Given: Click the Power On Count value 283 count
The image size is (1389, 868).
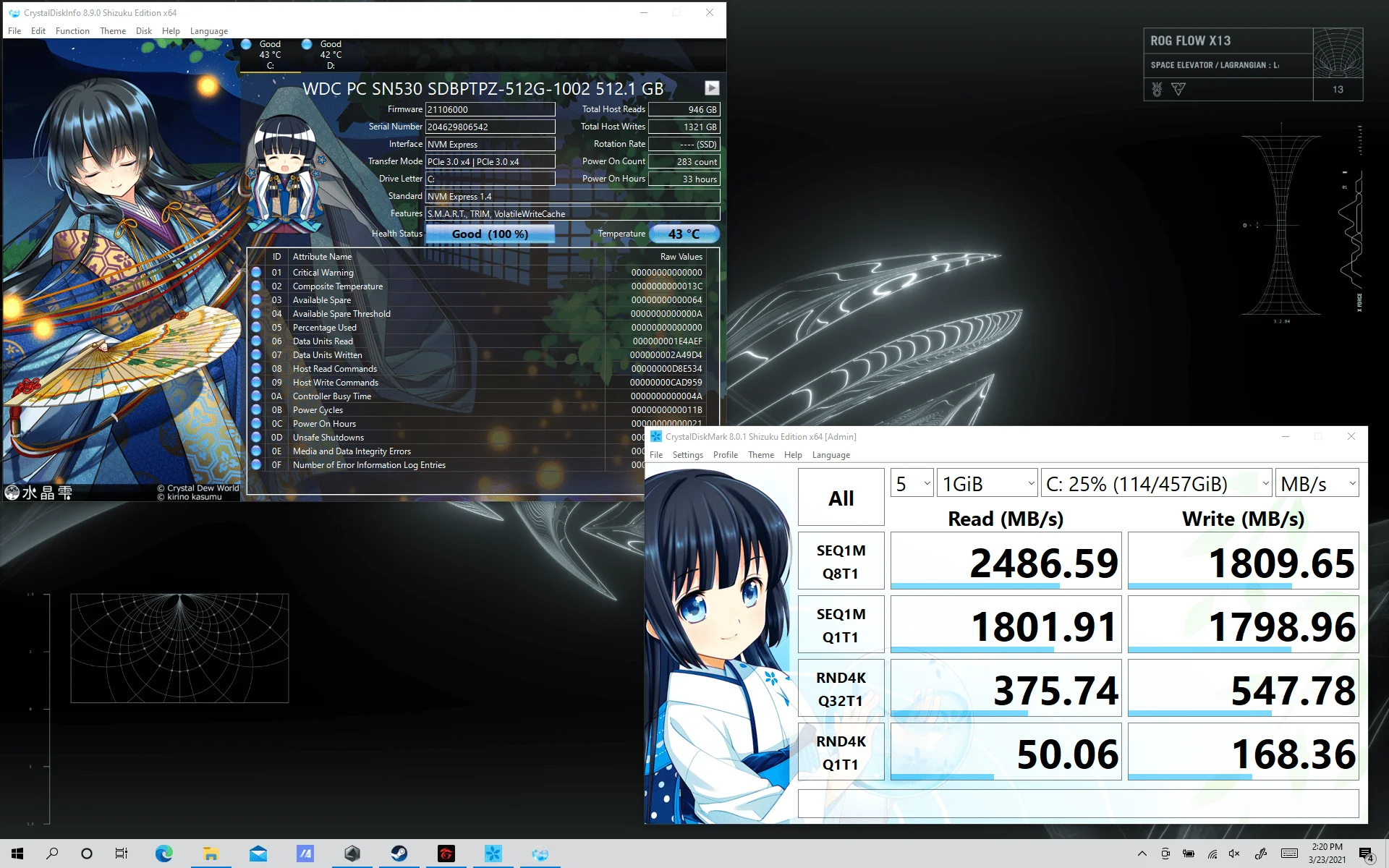Looking at the screenshot, I should point(684,161).
